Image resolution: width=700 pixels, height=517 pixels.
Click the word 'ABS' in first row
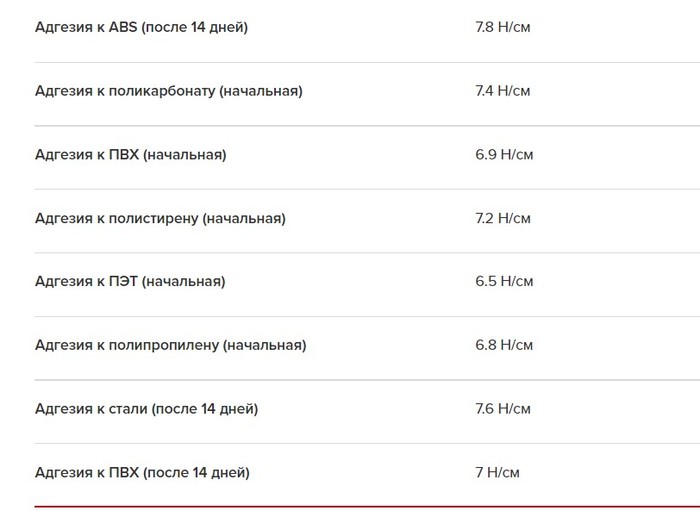click(x=123, y=27)
